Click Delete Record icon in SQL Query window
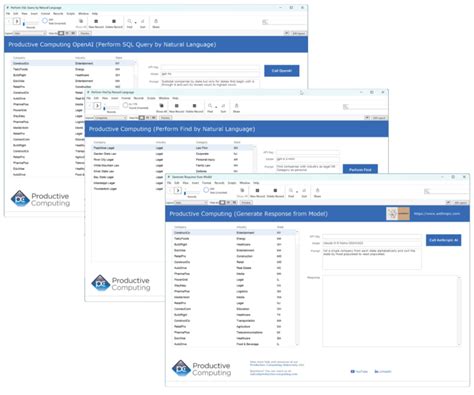474x395 pixels. 114,21
